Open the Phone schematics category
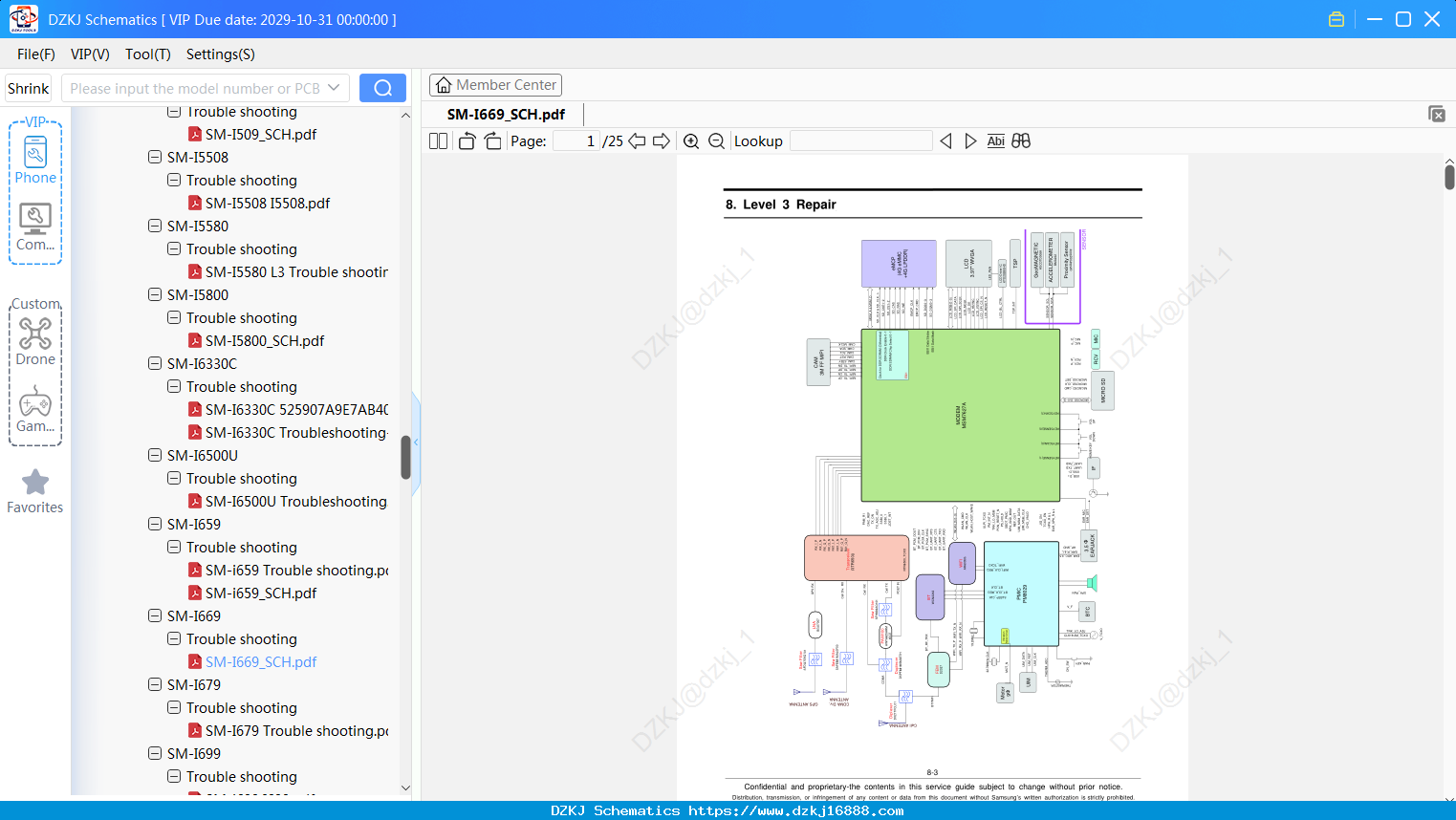This screenshot has width=1456, height=820. (x=35, y=160)
